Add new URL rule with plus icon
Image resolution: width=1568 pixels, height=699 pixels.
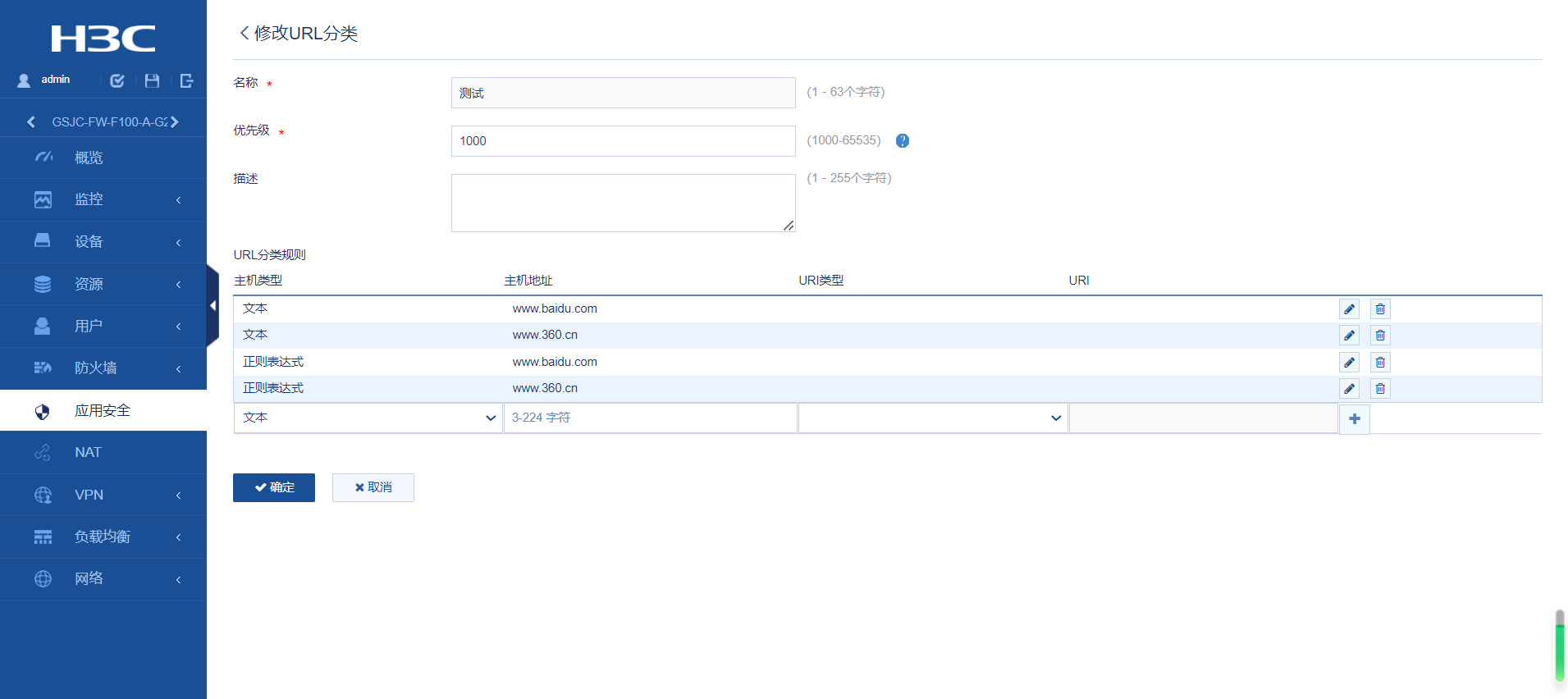point(1354,419)
